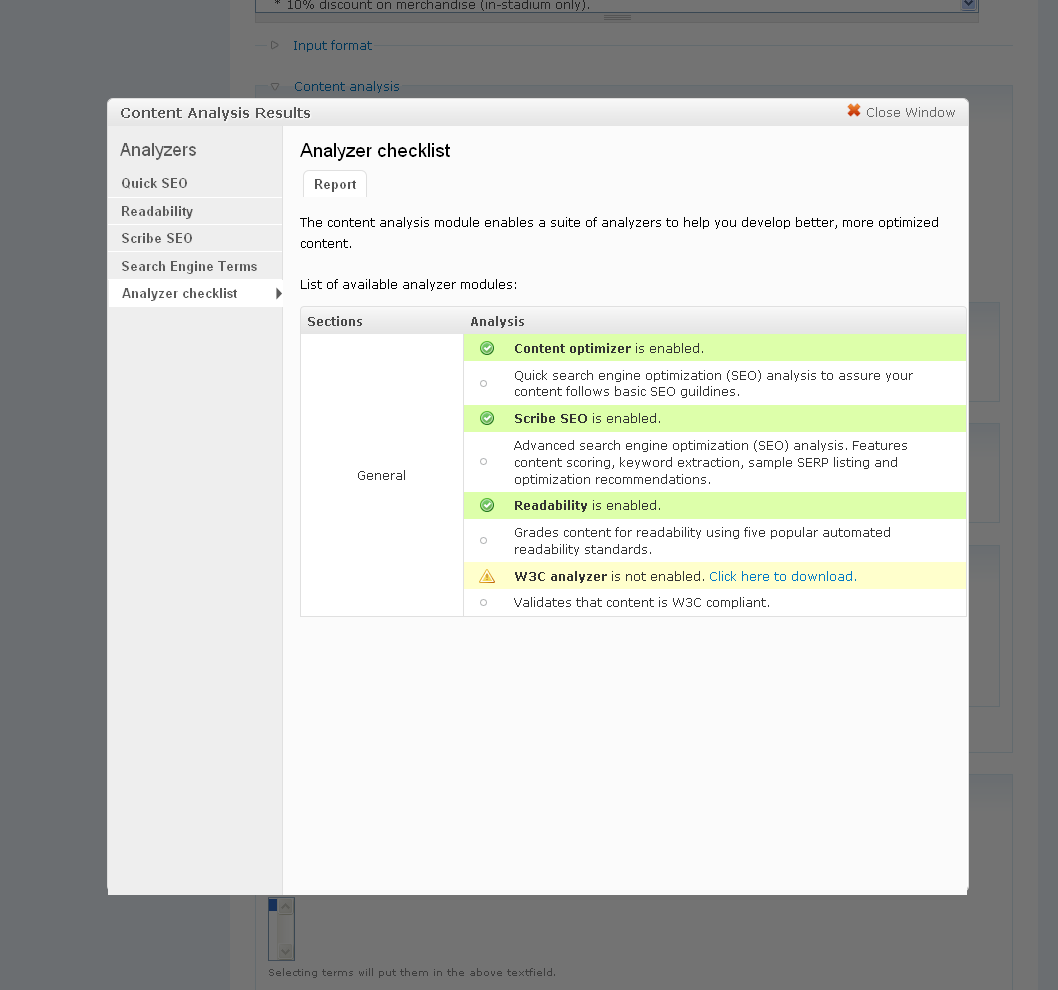Click the bullet beside Quick search engine optimization description
Viewport: 1058px width, 990px height.
[483, 383]
